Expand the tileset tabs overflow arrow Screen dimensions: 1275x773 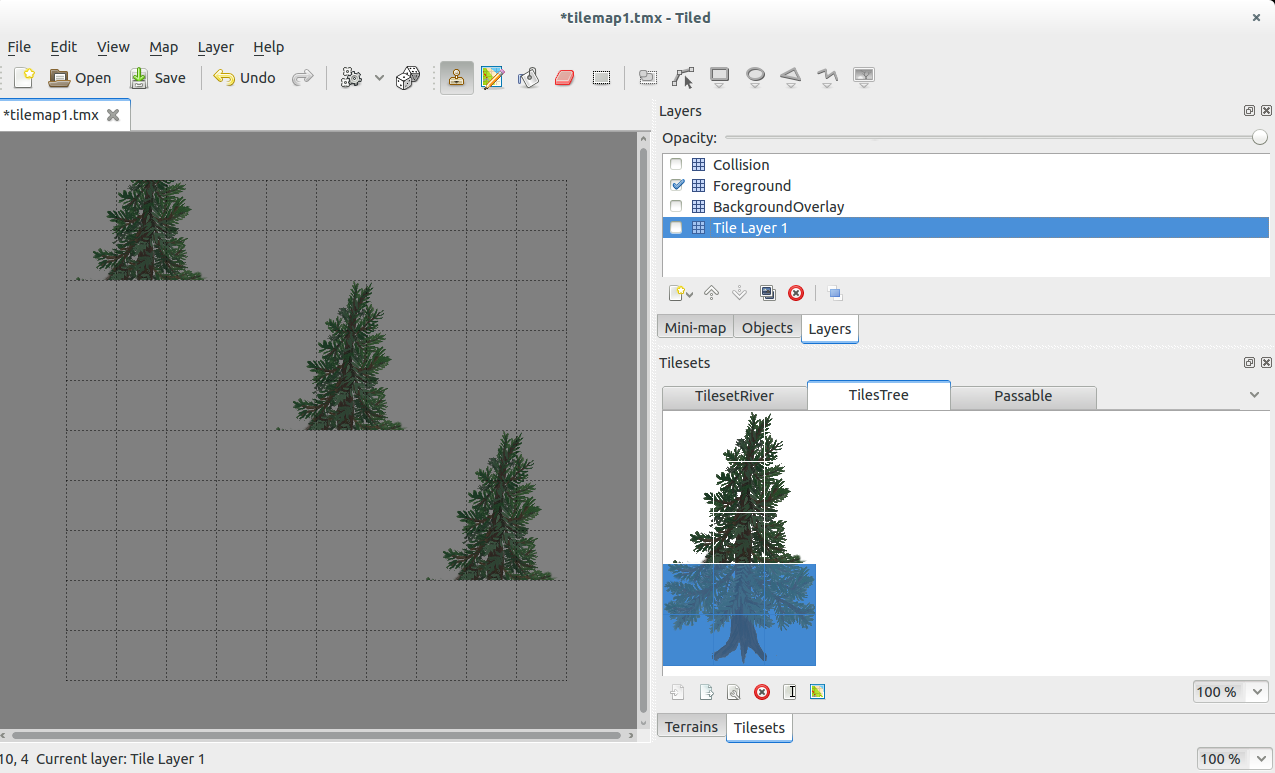pyautogui.click(x=1255, y=395)
